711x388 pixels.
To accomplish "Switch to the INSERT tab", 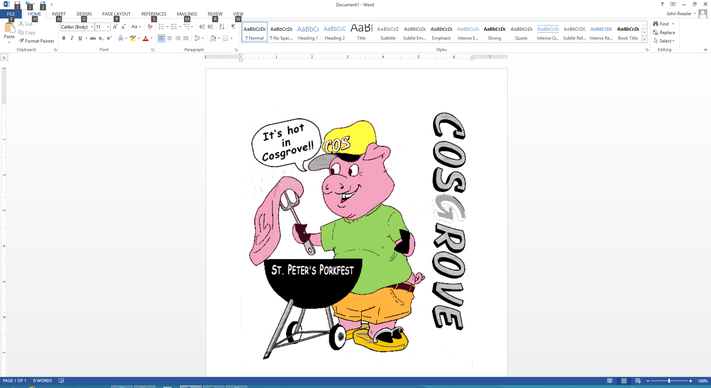I will point(58,14).
